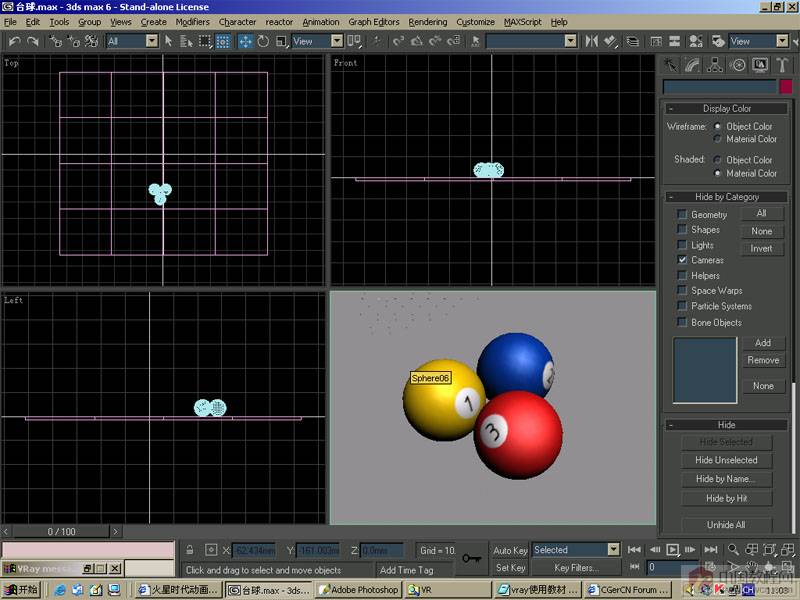Check the Geometry hide category box

(x=682, y=214)
